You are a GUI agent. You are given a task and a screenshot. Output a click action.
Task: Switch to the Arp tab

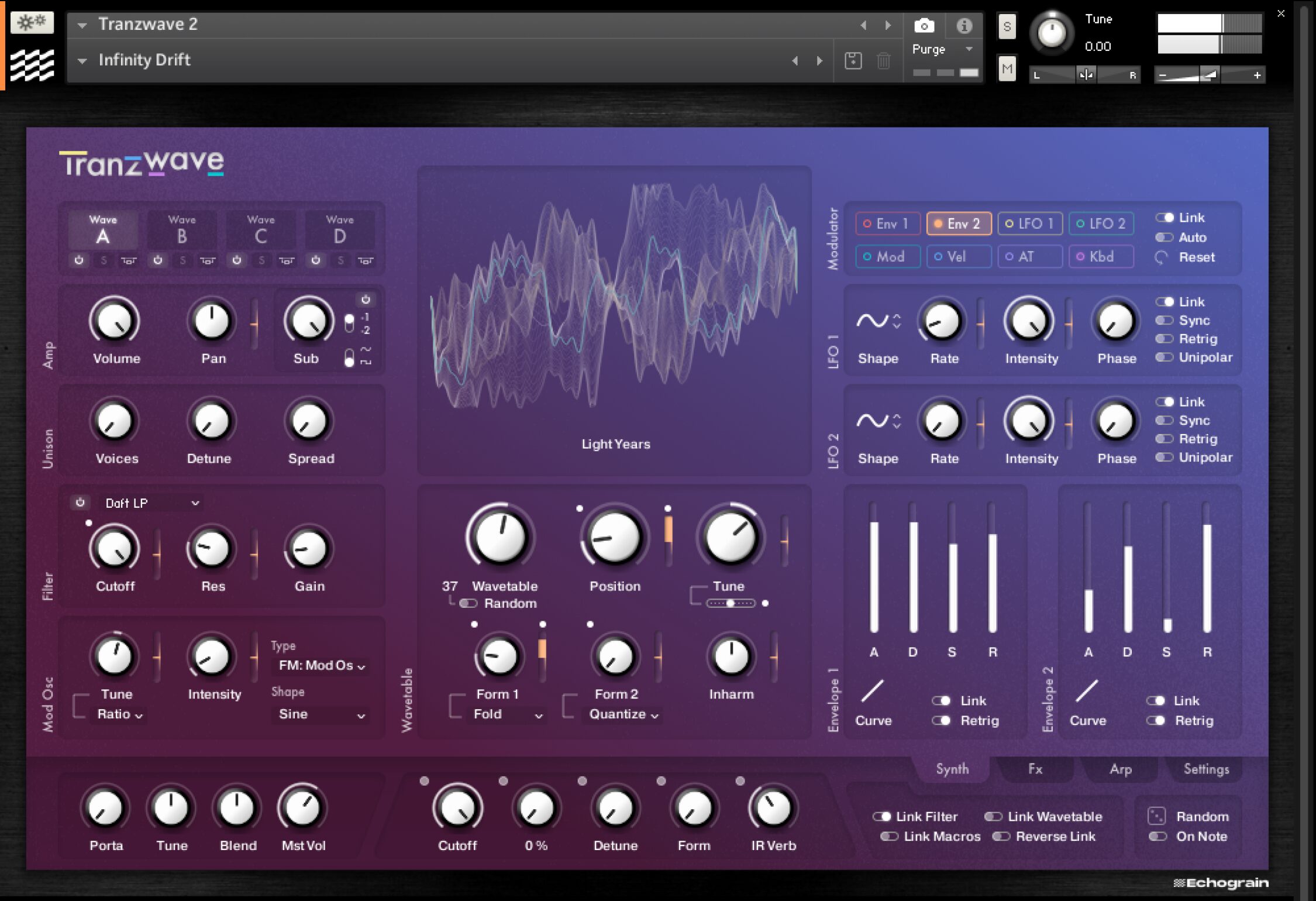click(x=1120, y=769)
